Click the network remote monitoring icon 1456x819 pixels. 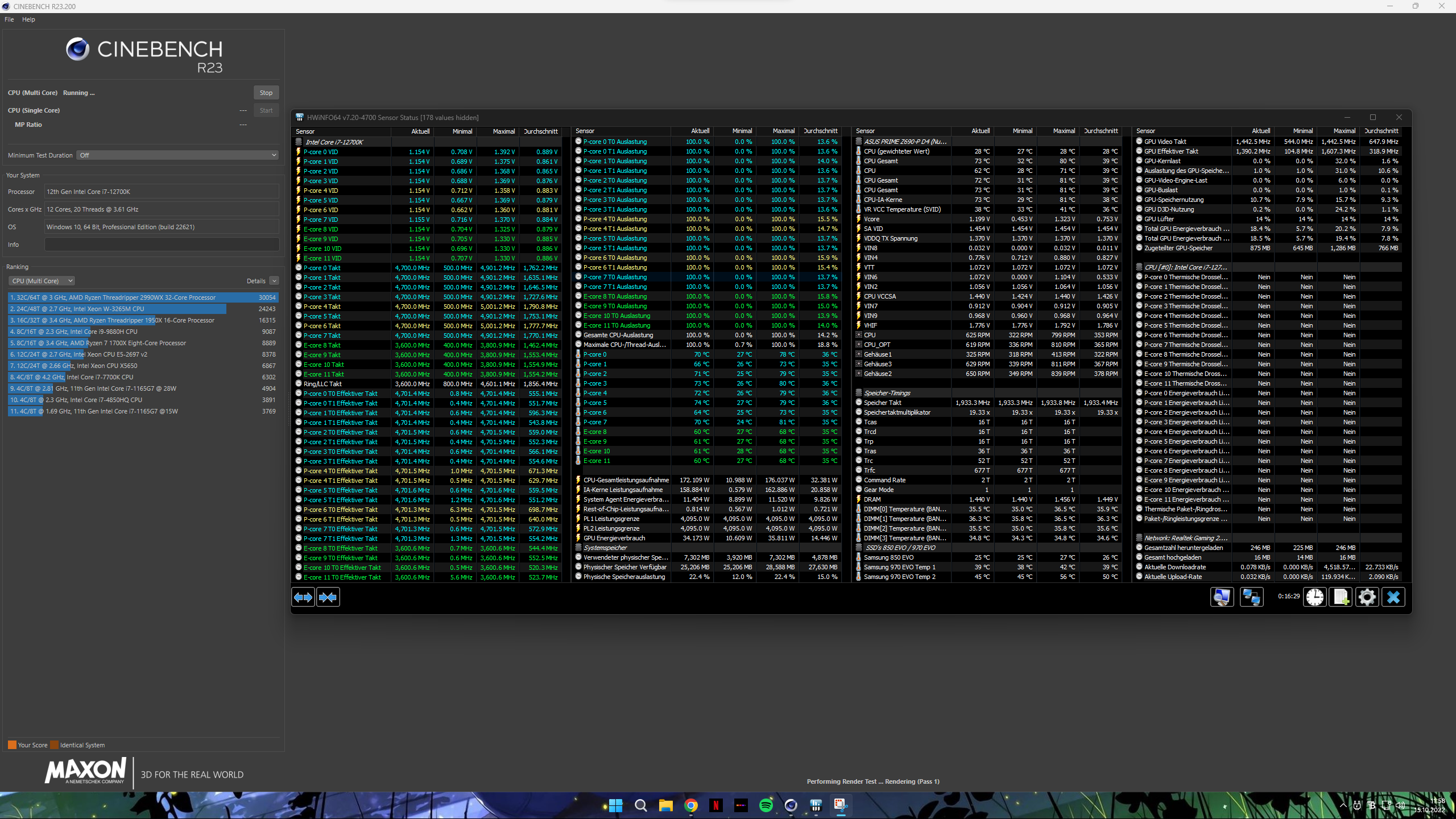(x=1251, y=597)
